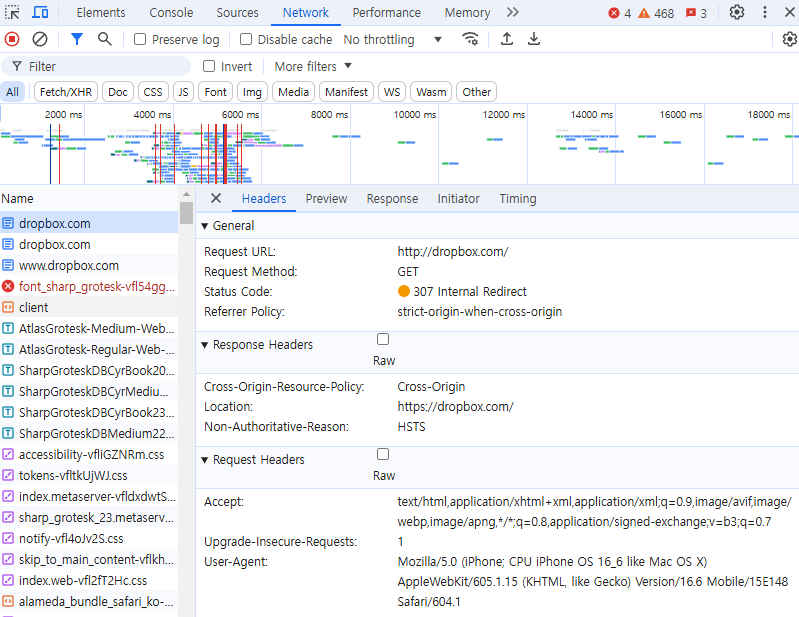
Task: Filter requests by Manifest type
Action: tap(347, 92)
